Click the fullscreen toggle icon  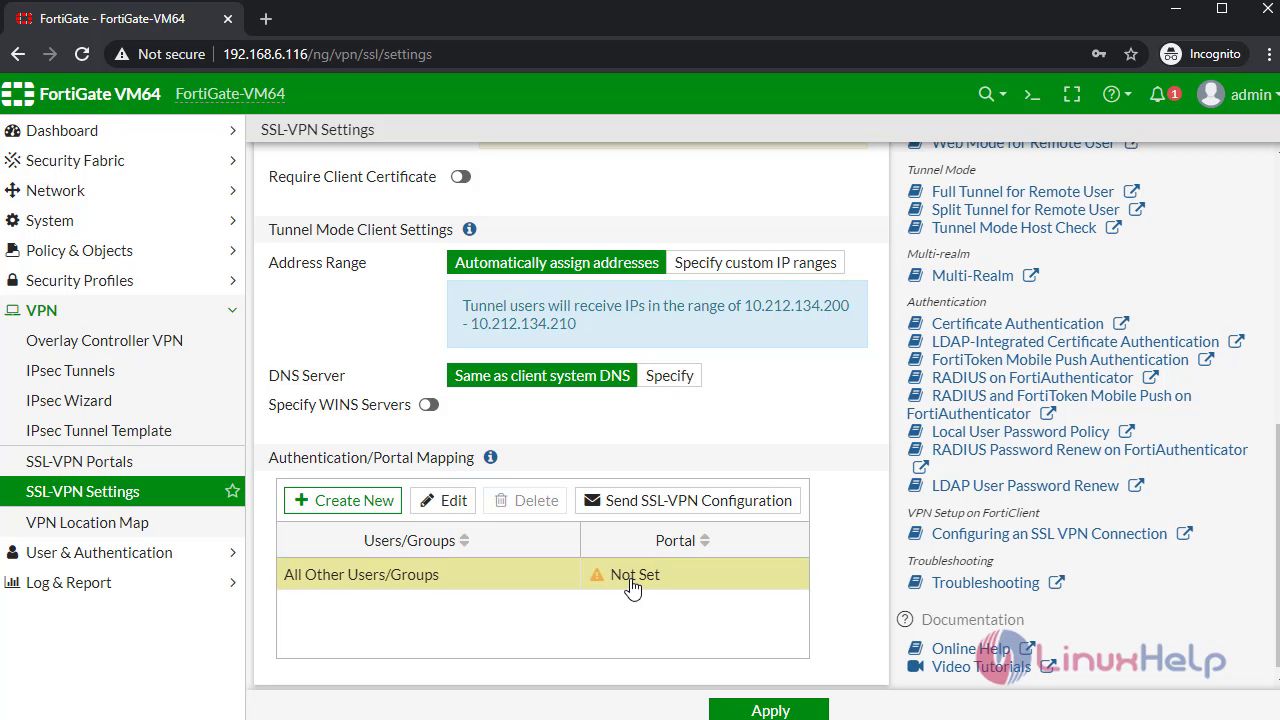1072,94
